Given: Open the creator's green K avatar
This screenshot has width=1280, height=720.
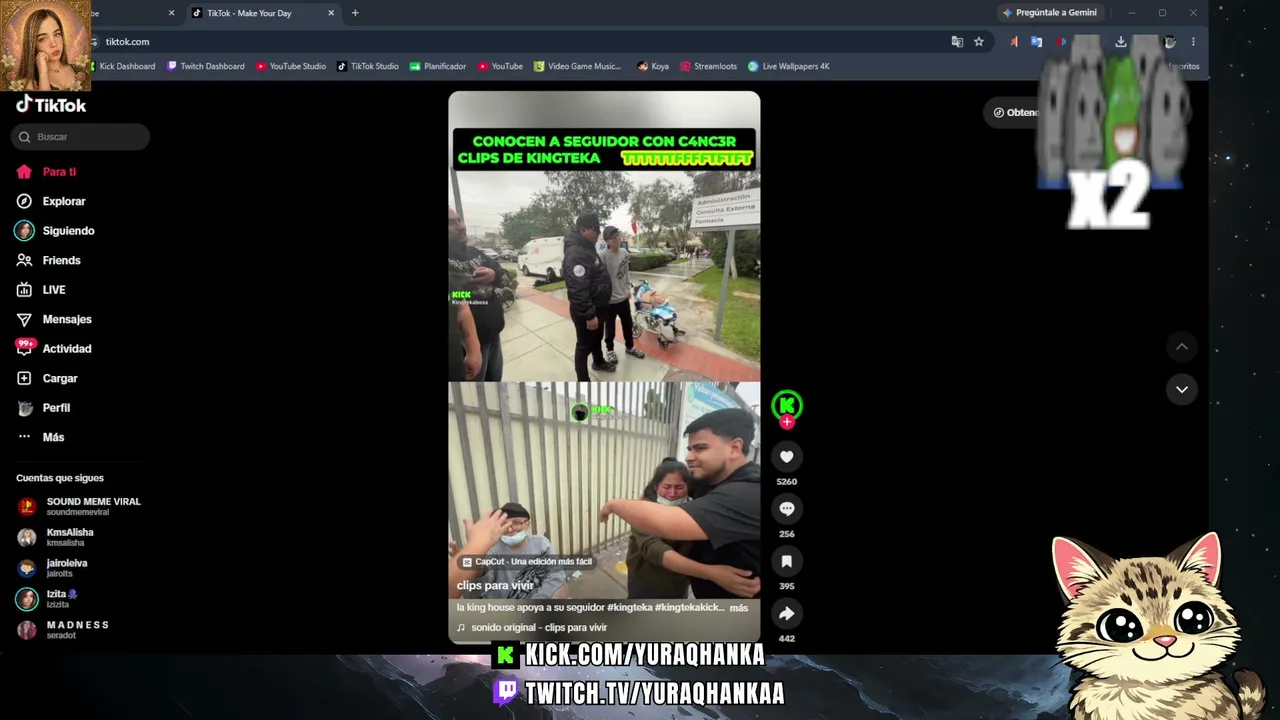Looking at the screenshot, I should click(787, 405).
